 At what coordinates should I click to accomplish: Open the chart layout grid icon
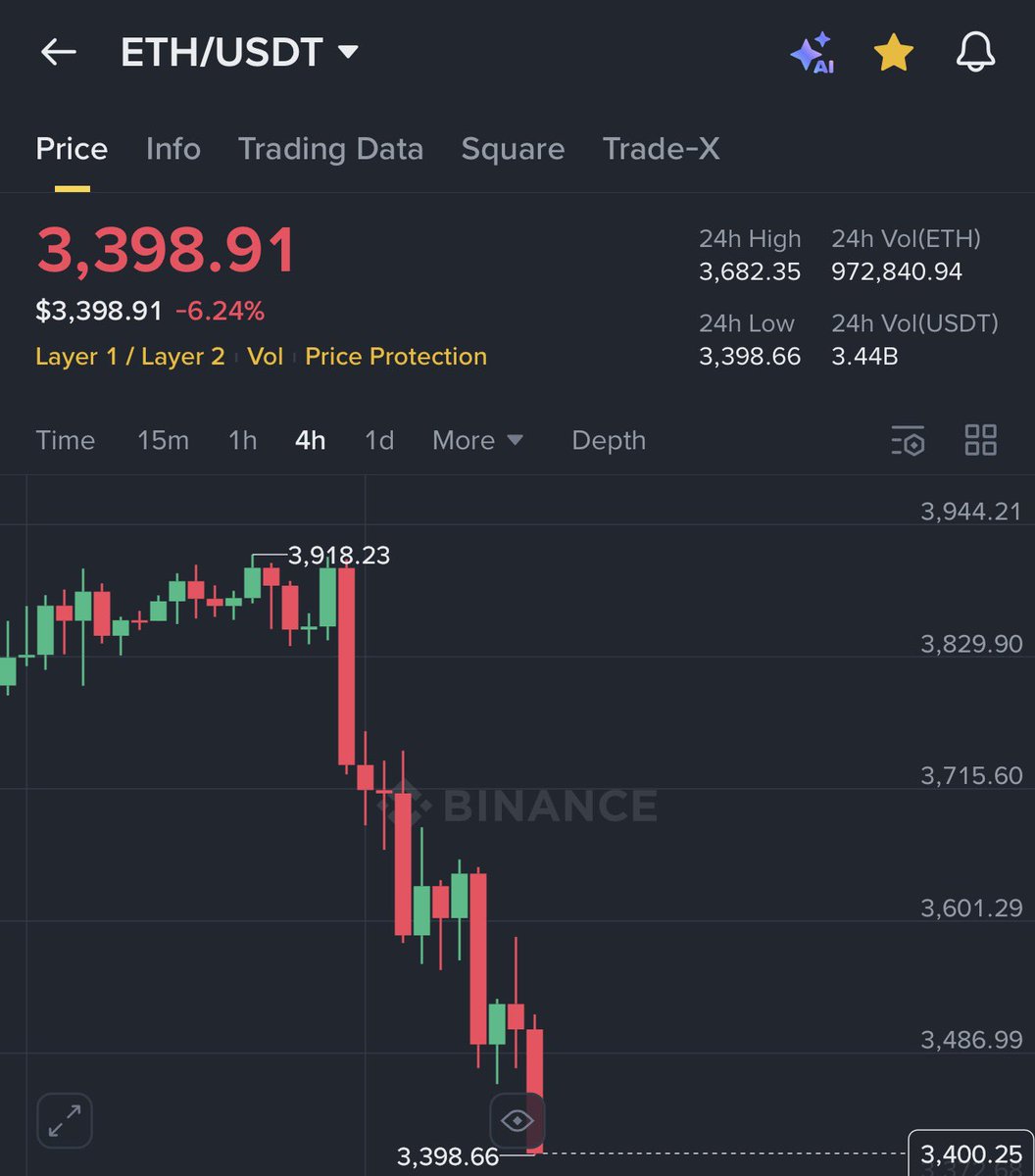click(x=980, y=442)
